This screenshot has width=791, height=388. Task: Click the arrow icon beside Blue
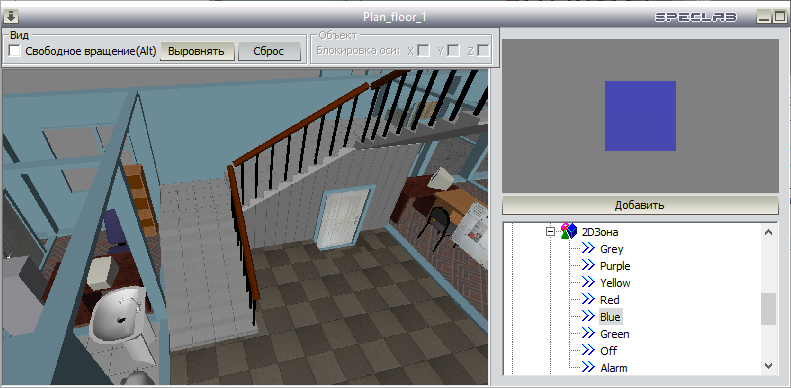(x=588, y=316)
